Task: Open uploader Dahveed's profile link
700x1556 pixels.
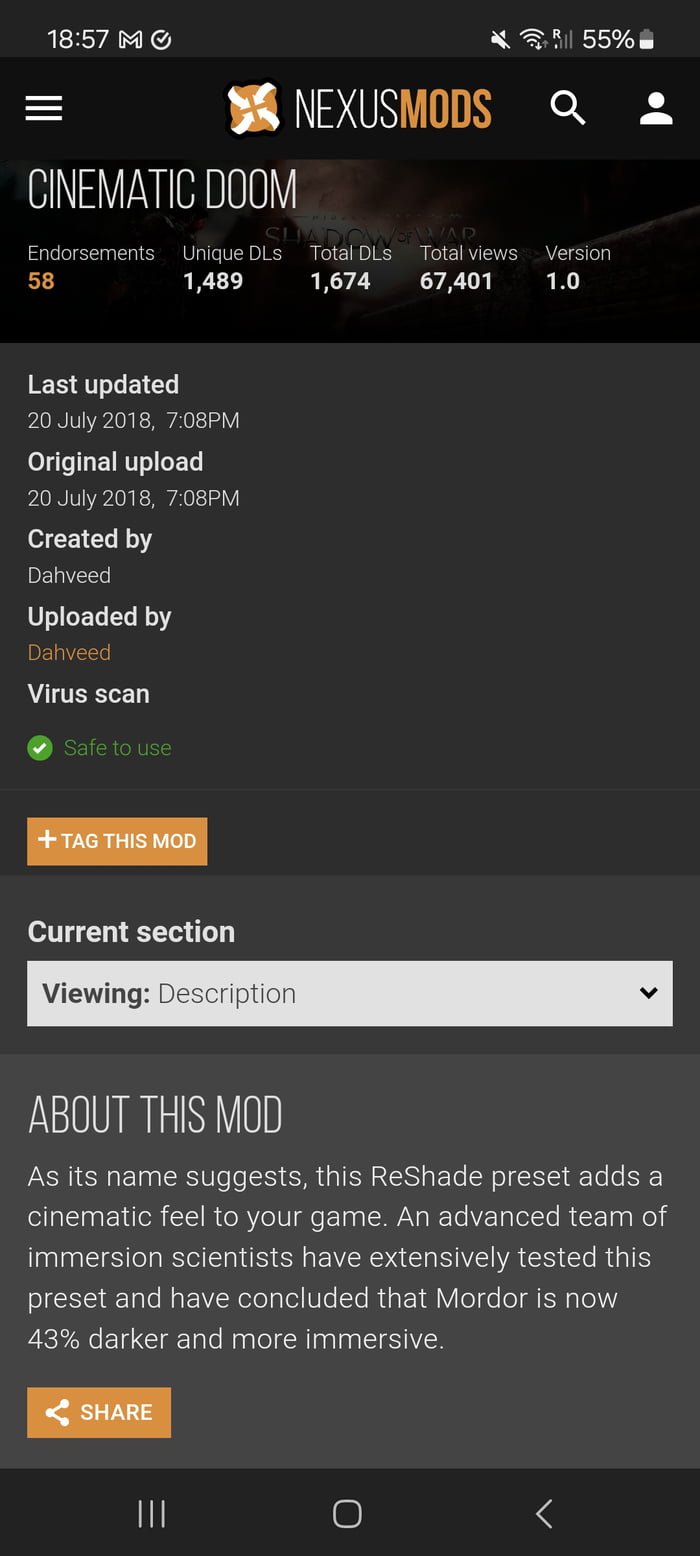Action: (69, 652)
